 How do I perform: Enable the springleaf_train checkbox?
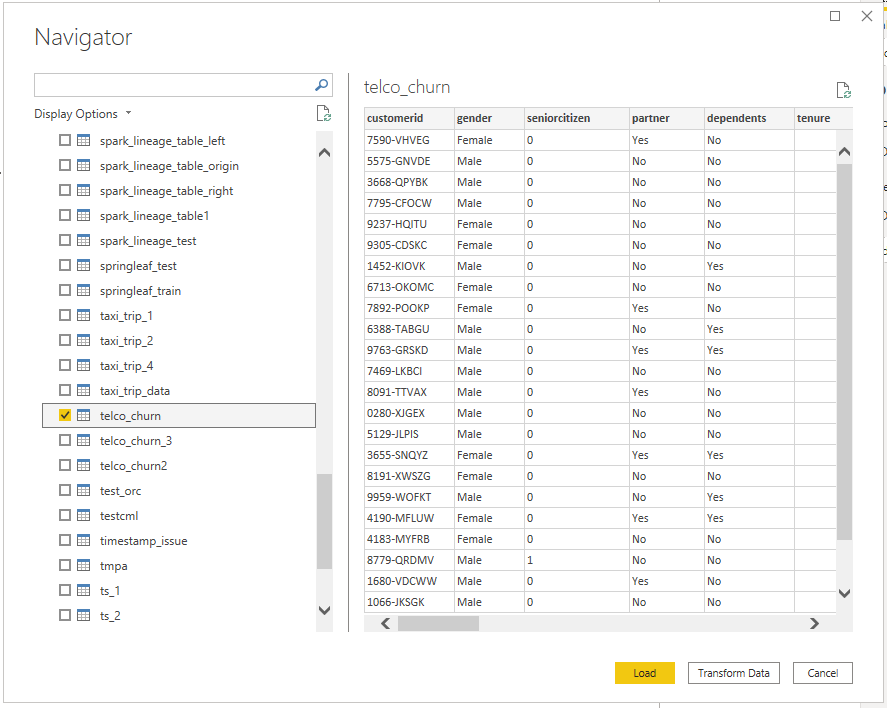(65, 290)
